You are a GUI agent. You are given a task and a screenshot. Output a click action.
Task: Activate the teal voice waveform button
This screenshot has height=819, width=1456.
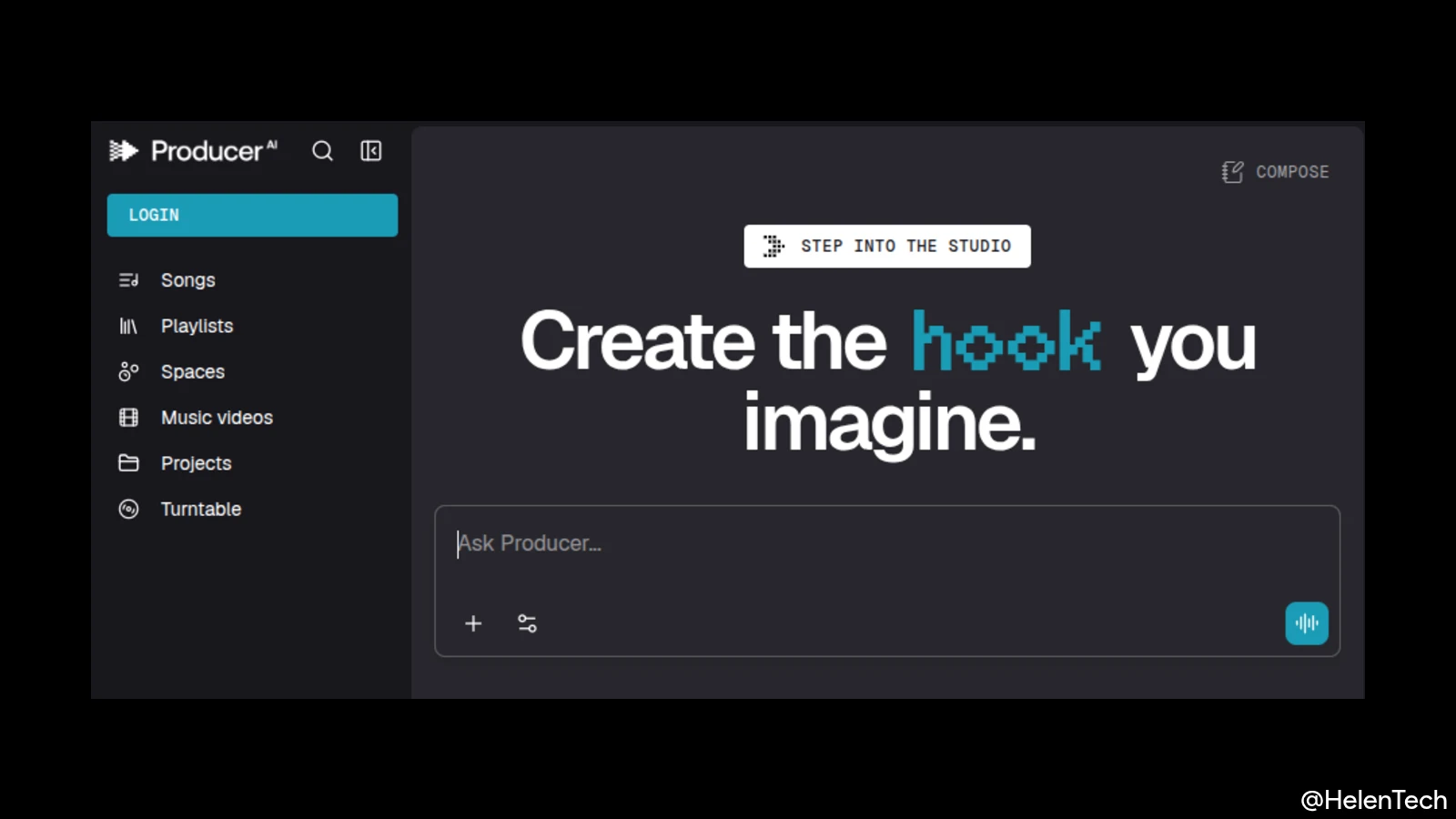click(1307, 623)
